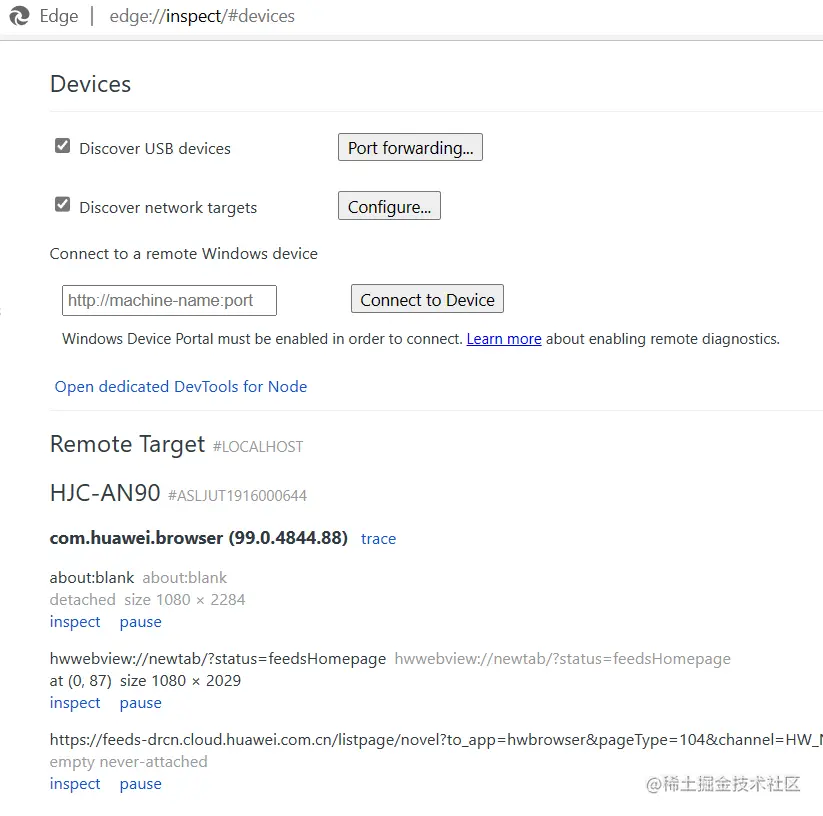The width and height of the screenshot is (823, 816).
Task: Click the Connect to Device button
Action: click(427, 299)
